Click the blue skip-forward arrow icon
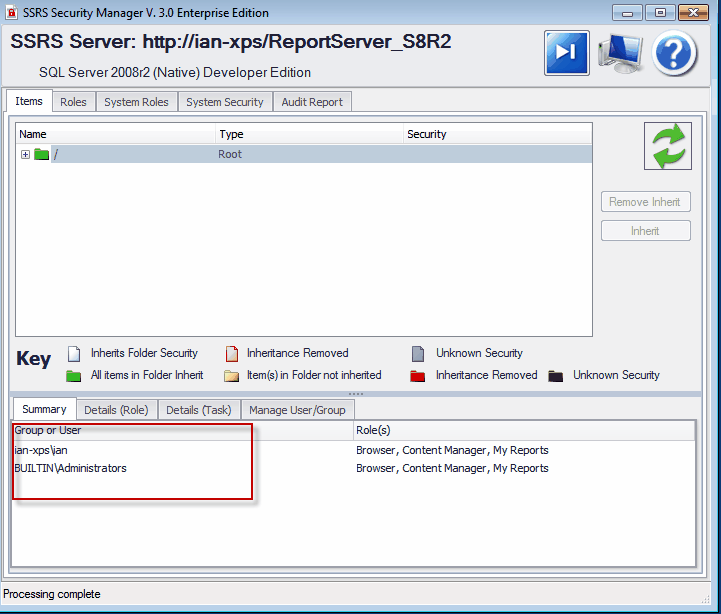 [x=566, y=53]
